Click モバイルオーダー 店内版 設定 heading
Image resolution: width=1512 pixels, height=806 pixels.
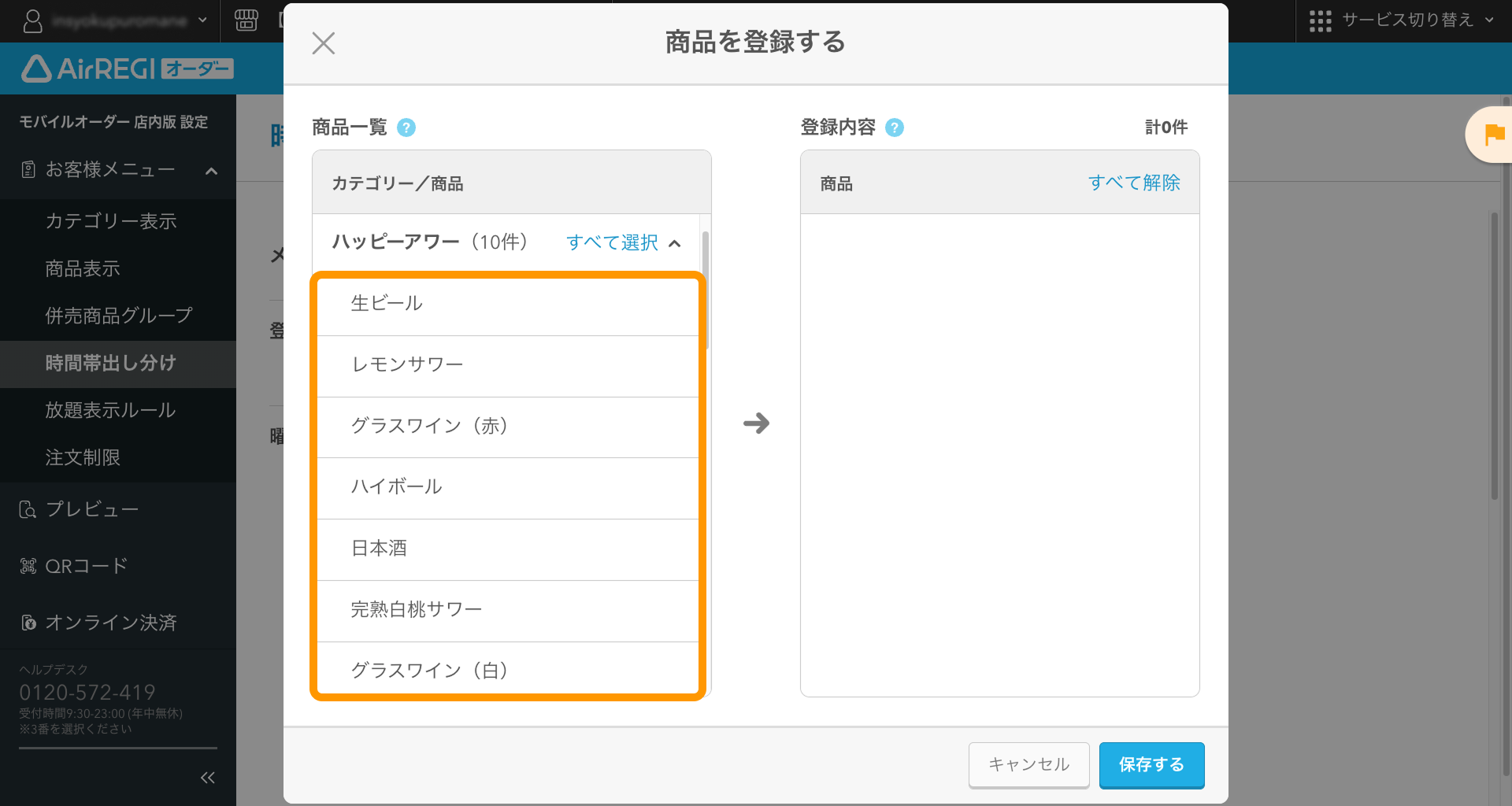[x=113, y=122]
